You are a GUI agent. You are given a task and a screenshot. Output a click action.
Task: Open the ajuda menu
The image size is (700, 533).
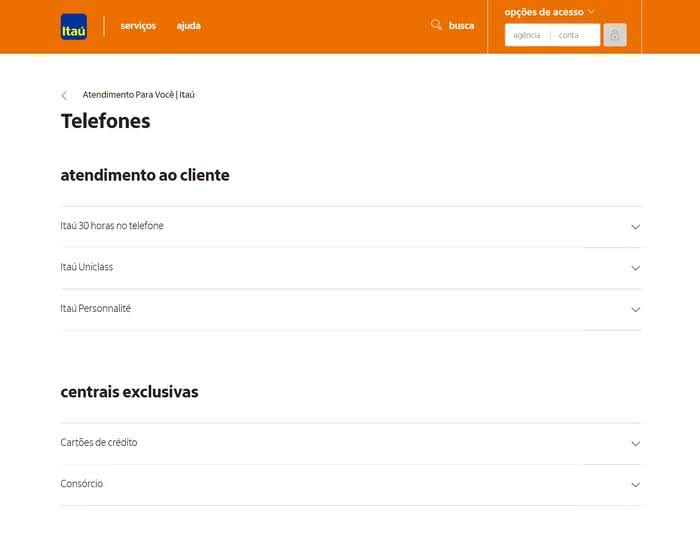188,26
